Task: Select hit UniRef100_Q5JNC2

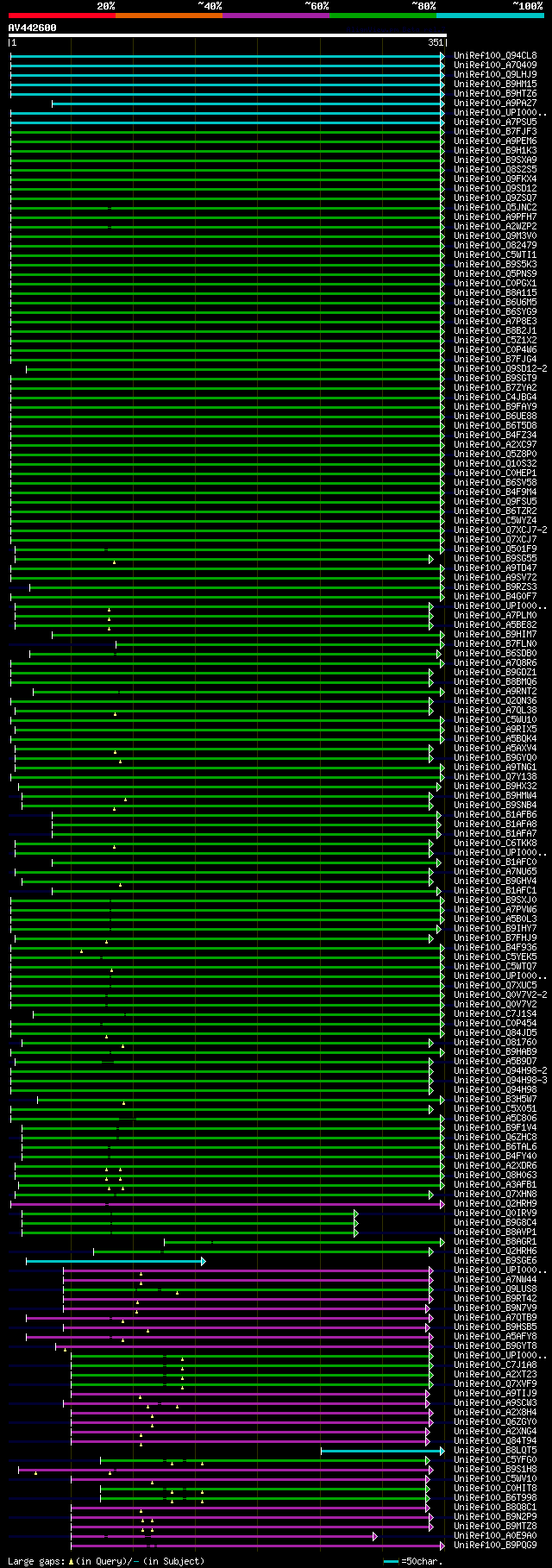Action: [x=495, y=208]
